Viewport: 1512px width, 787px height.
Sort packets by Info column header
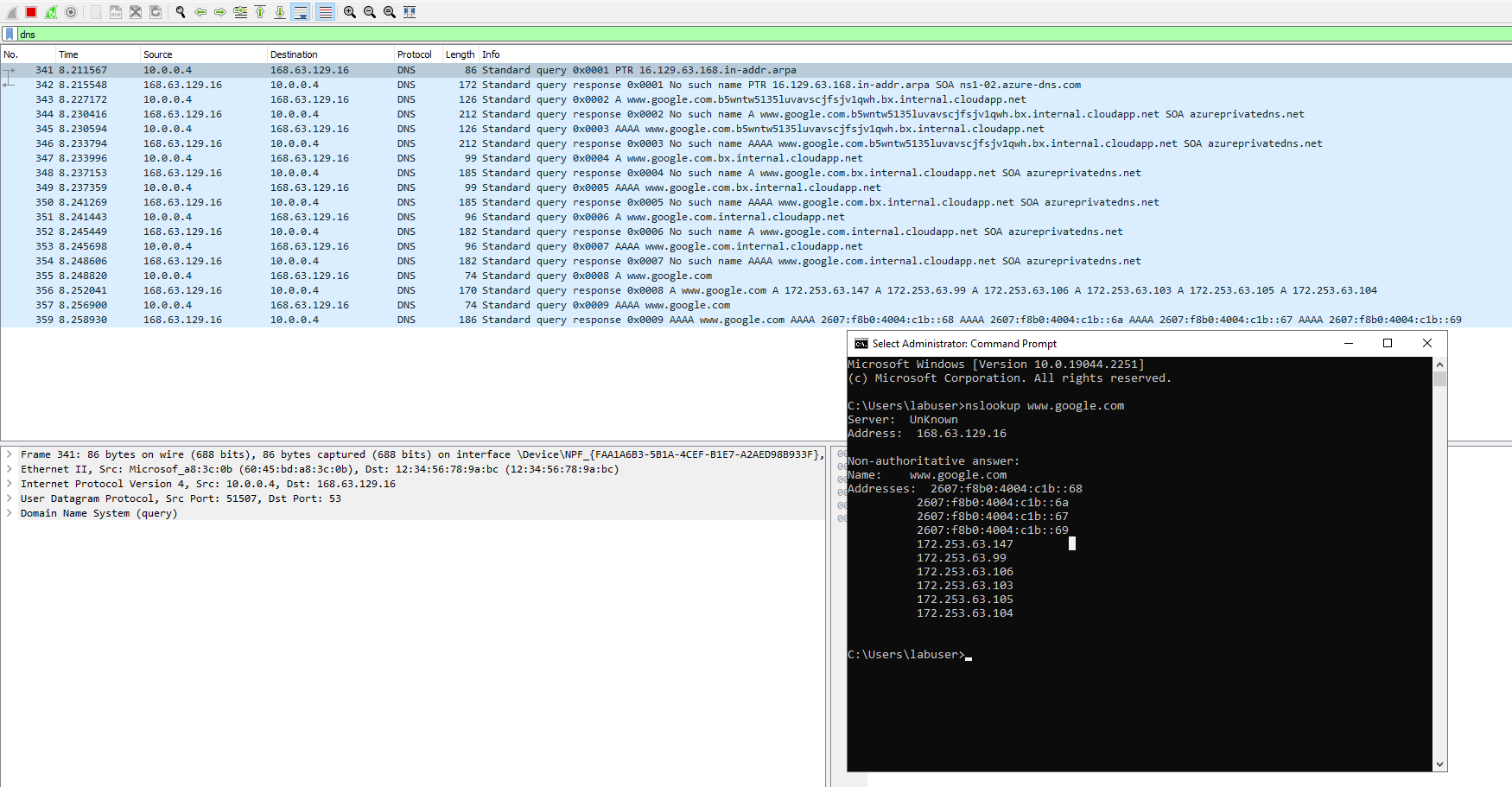pyautogui.click(x=994, y=54)
